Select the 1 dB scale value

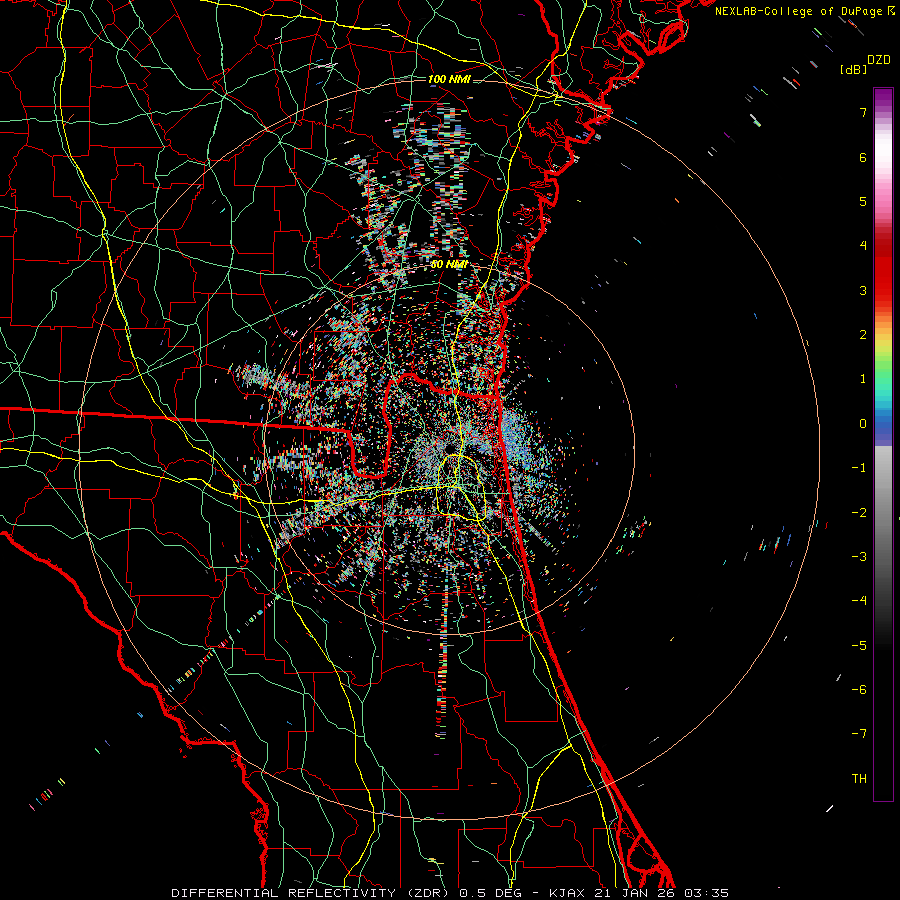863,379
